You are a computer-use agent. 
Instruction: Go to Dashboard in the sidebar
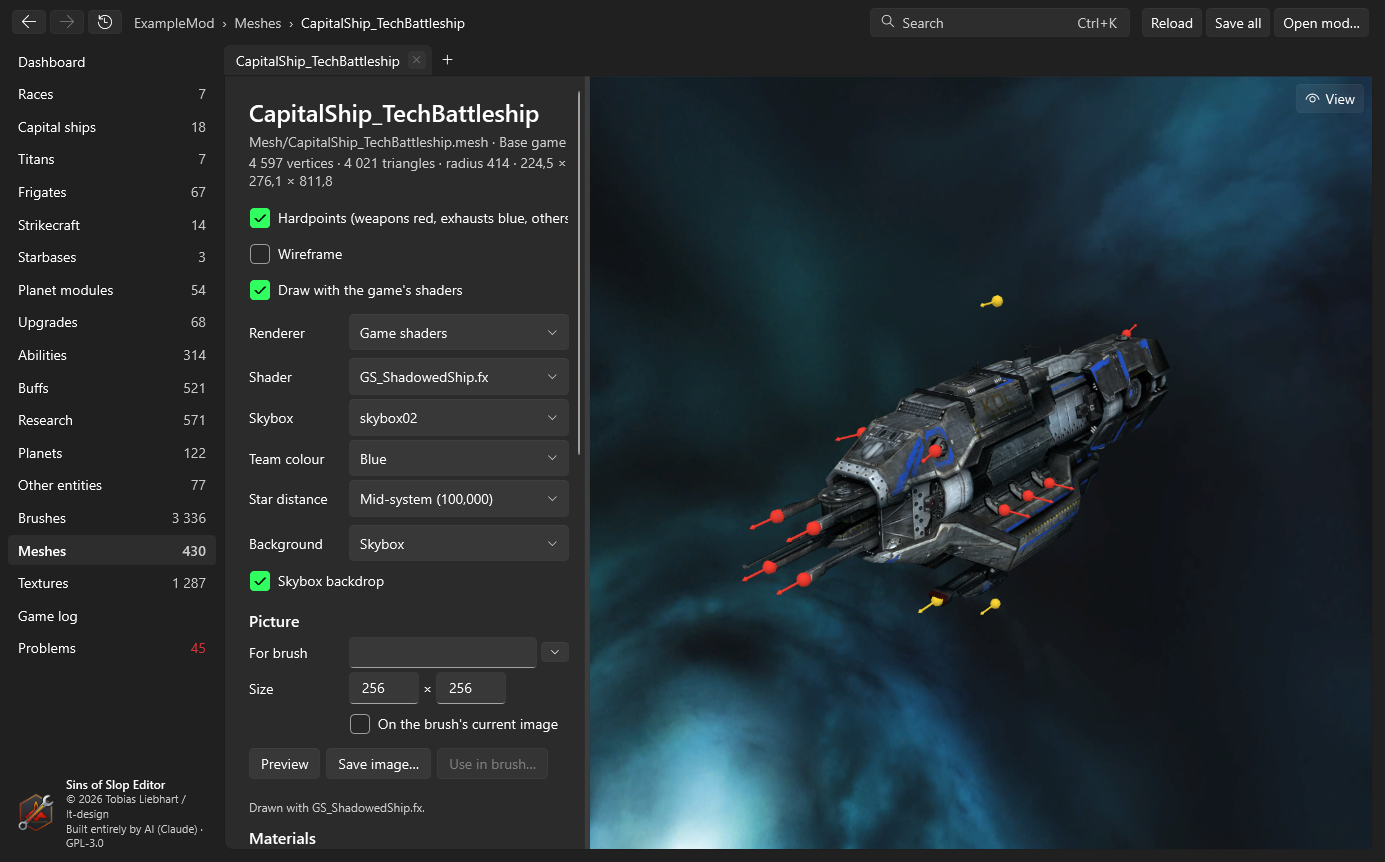pos(111,62)
